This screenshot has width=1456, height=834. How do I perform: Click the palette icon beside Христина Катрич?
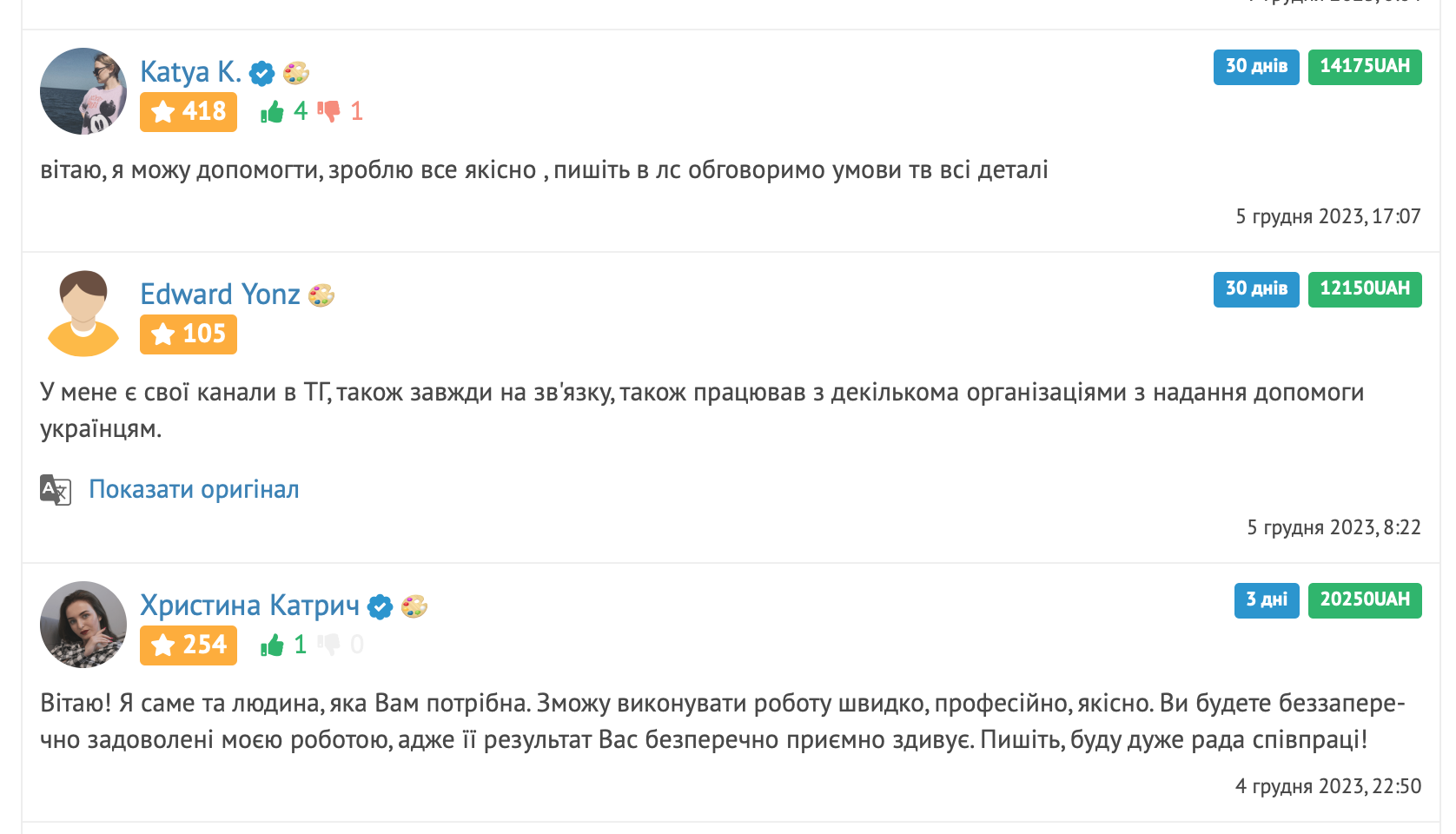(x=414, y=606)
